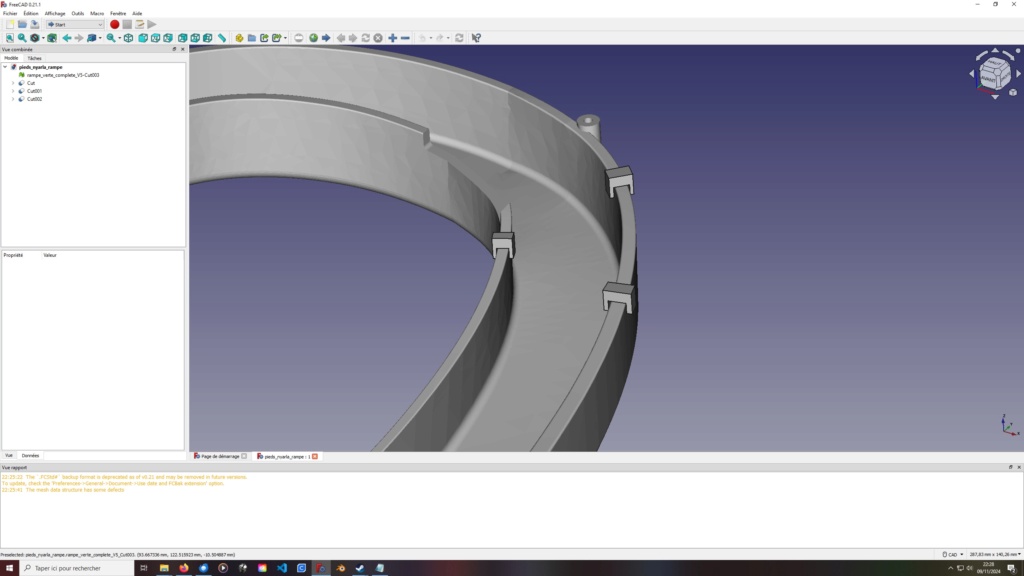The image size is (1024, 576).
Task: Open the Aide menu
Action: (137, 13)
